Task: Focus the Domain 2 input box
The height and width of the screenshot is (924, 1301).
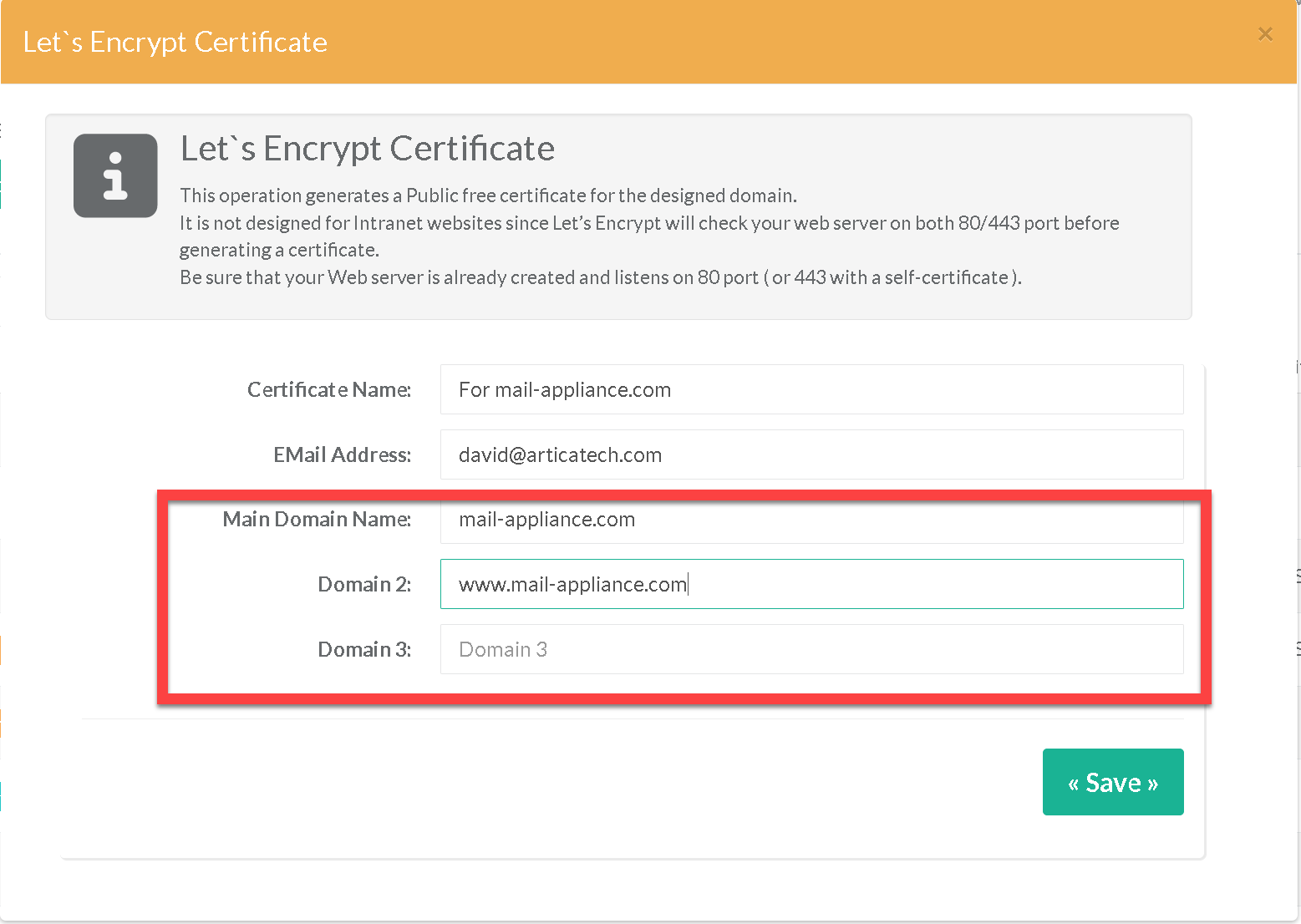Action: [811, 584]
